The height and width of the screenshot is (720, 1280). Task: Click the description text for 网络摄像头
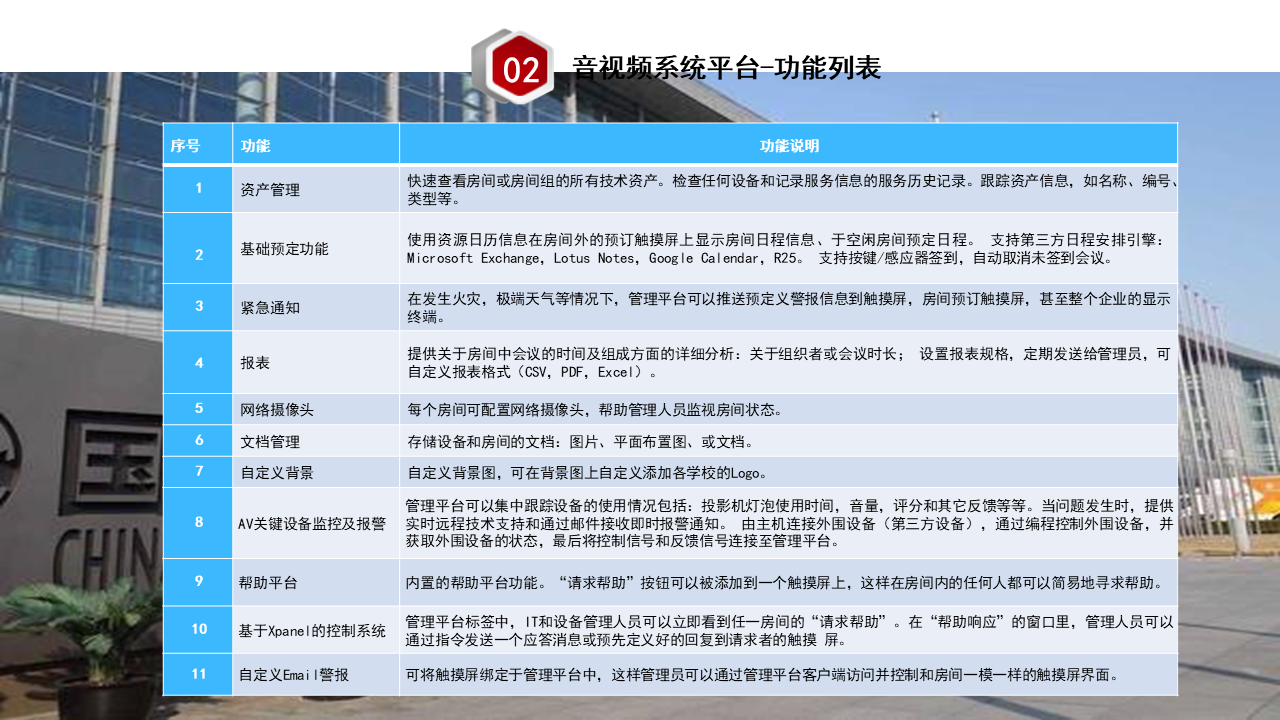point(594,409)
